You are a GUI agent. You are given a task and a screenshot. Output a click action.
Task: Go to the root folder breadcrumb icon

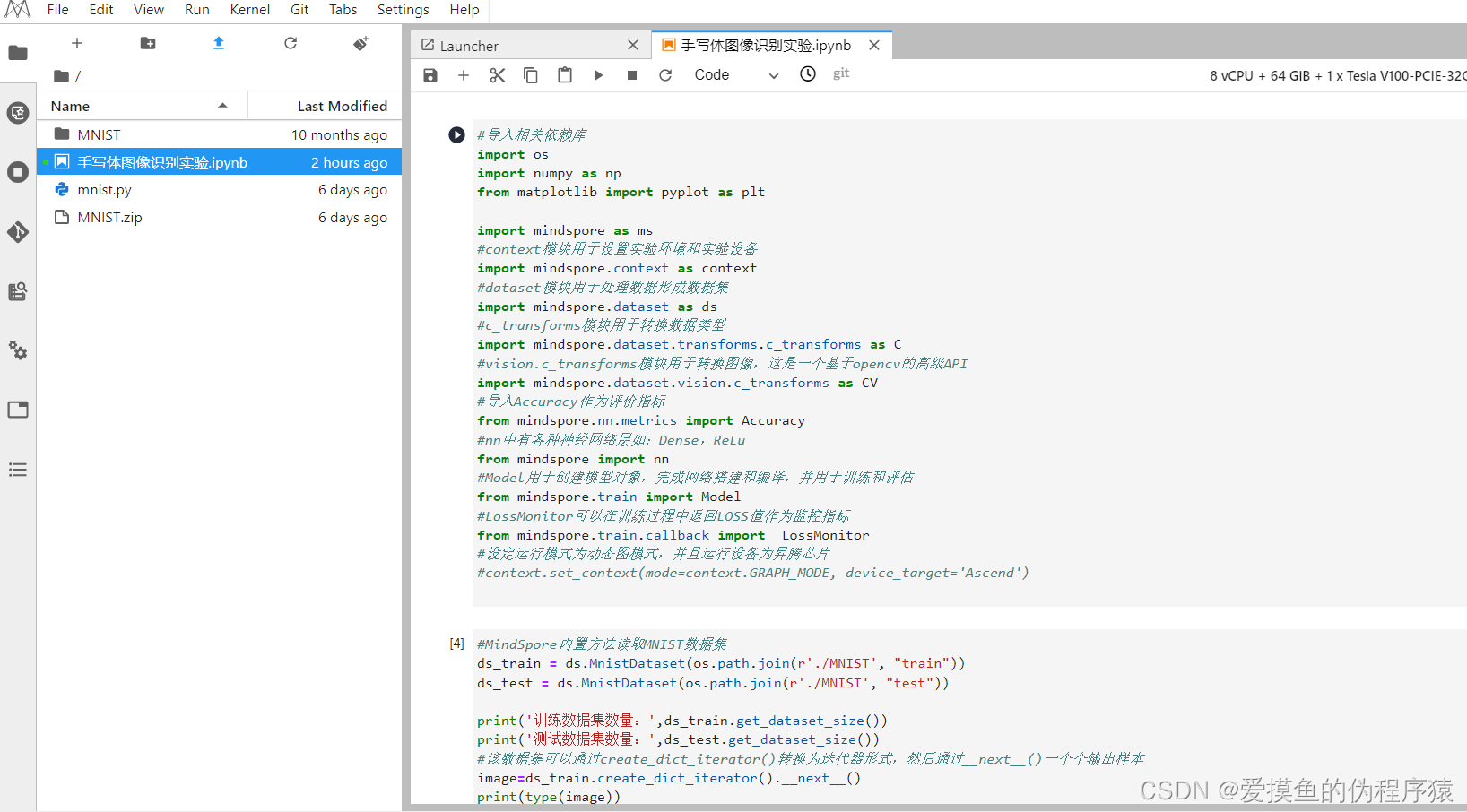click(61, 76)
